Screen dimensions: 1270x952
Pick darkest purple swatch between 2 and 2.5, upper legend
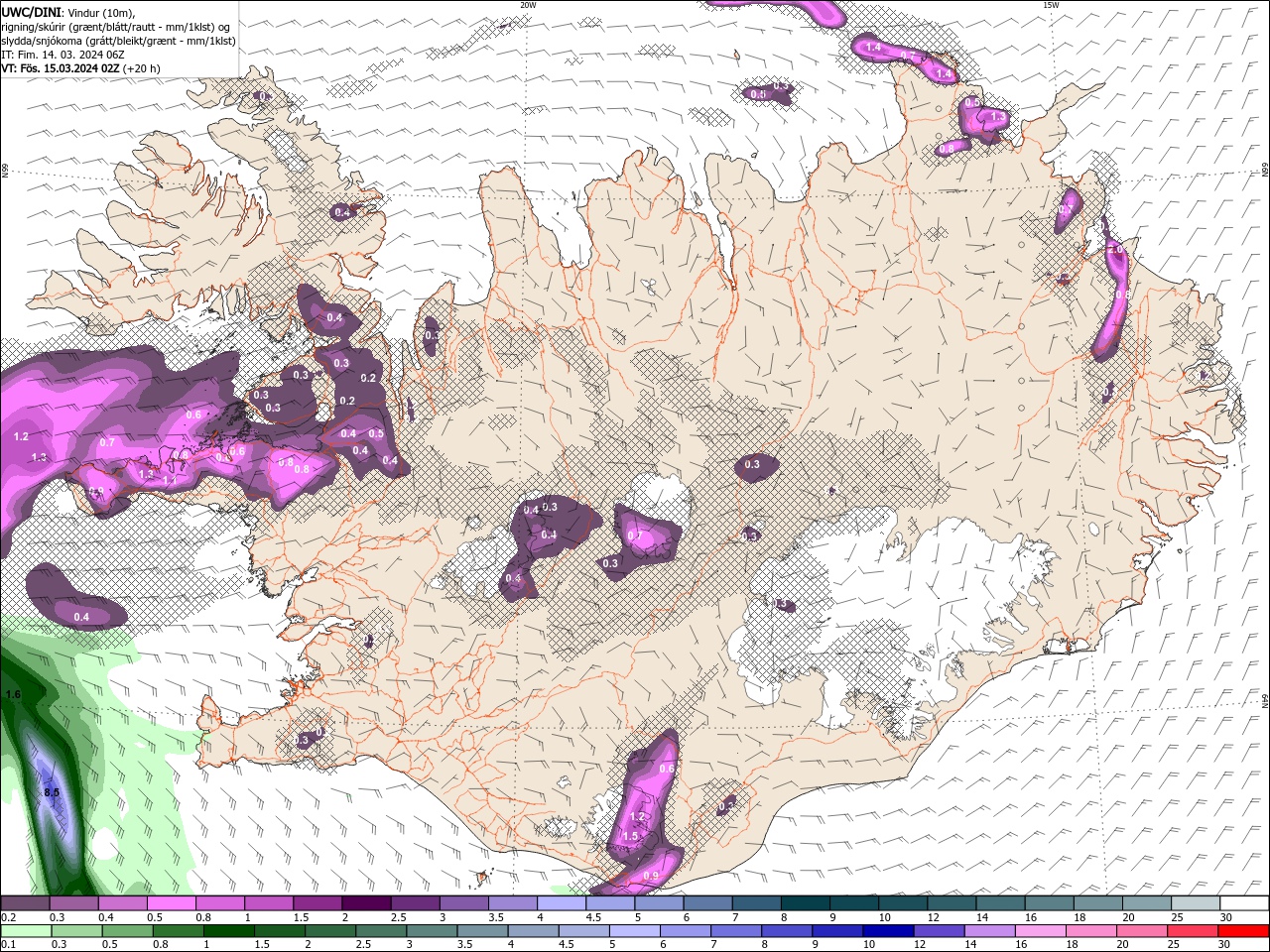(x=365, y=903)
